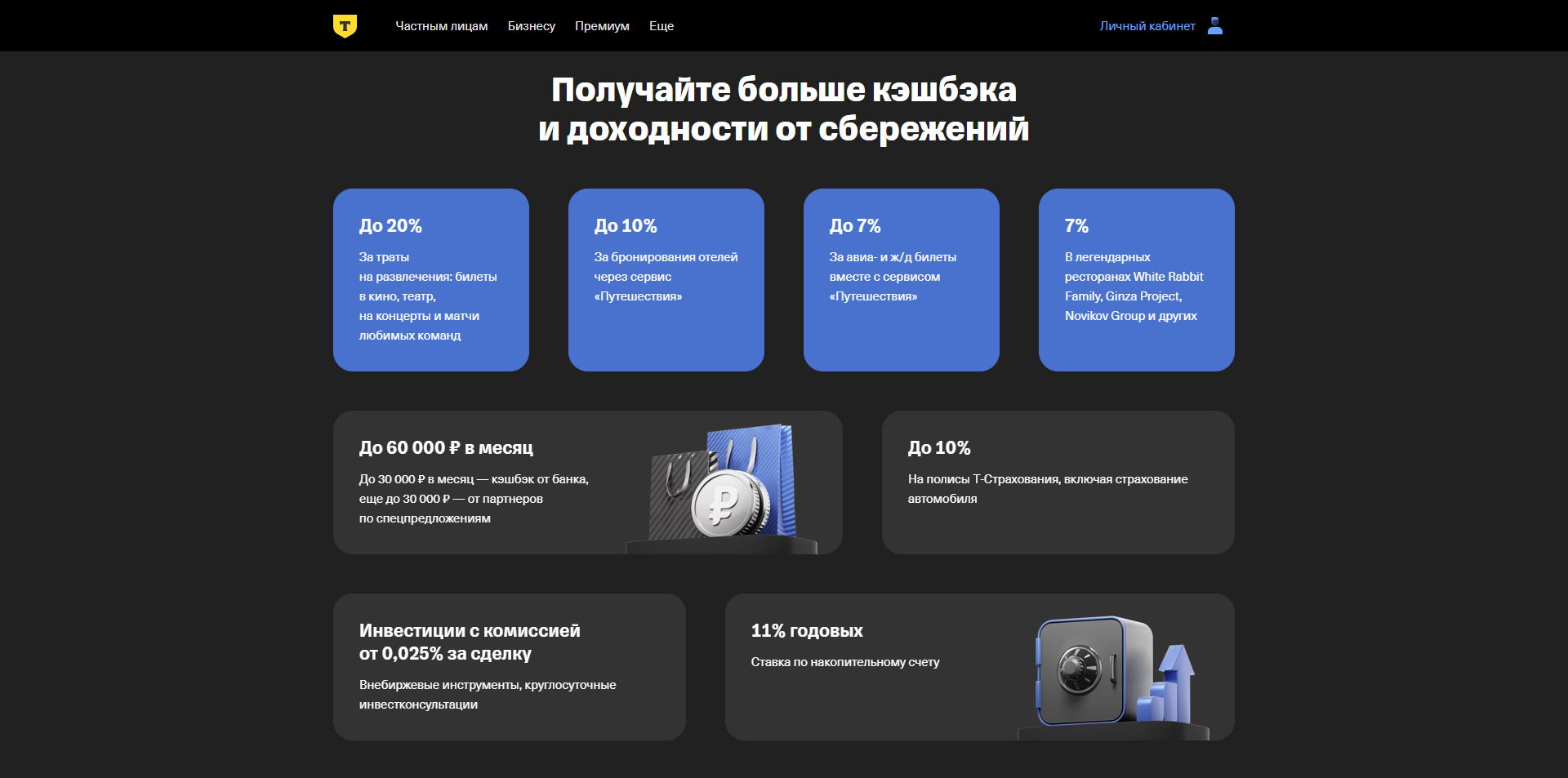This screenshot has height=778, width=1568.
Task: Click the profile avatar icon beside Личный кабинет
Action: tap(1214, 25)
